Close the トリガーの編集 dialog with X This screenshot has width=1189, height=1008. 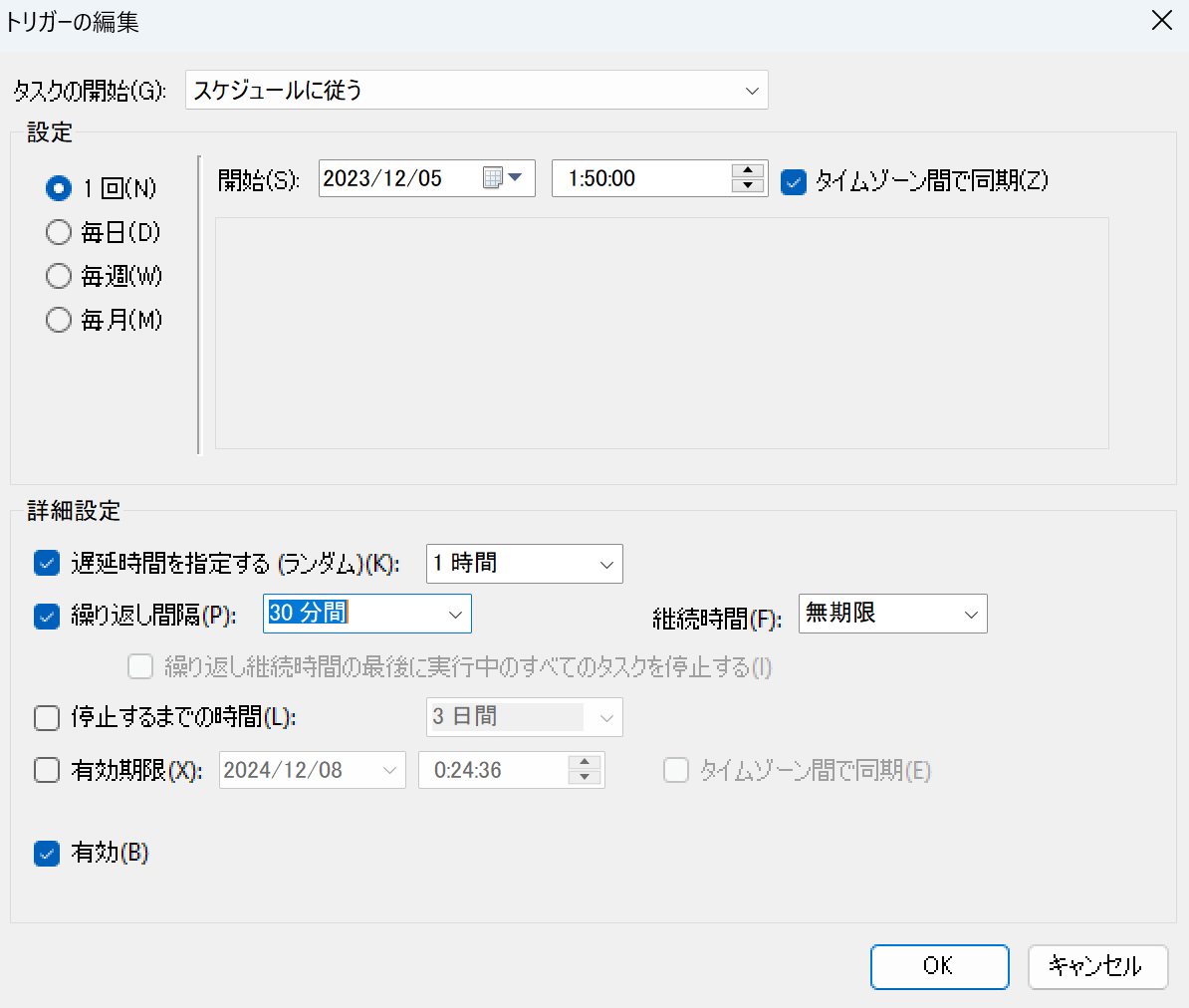click(1162, 21)
